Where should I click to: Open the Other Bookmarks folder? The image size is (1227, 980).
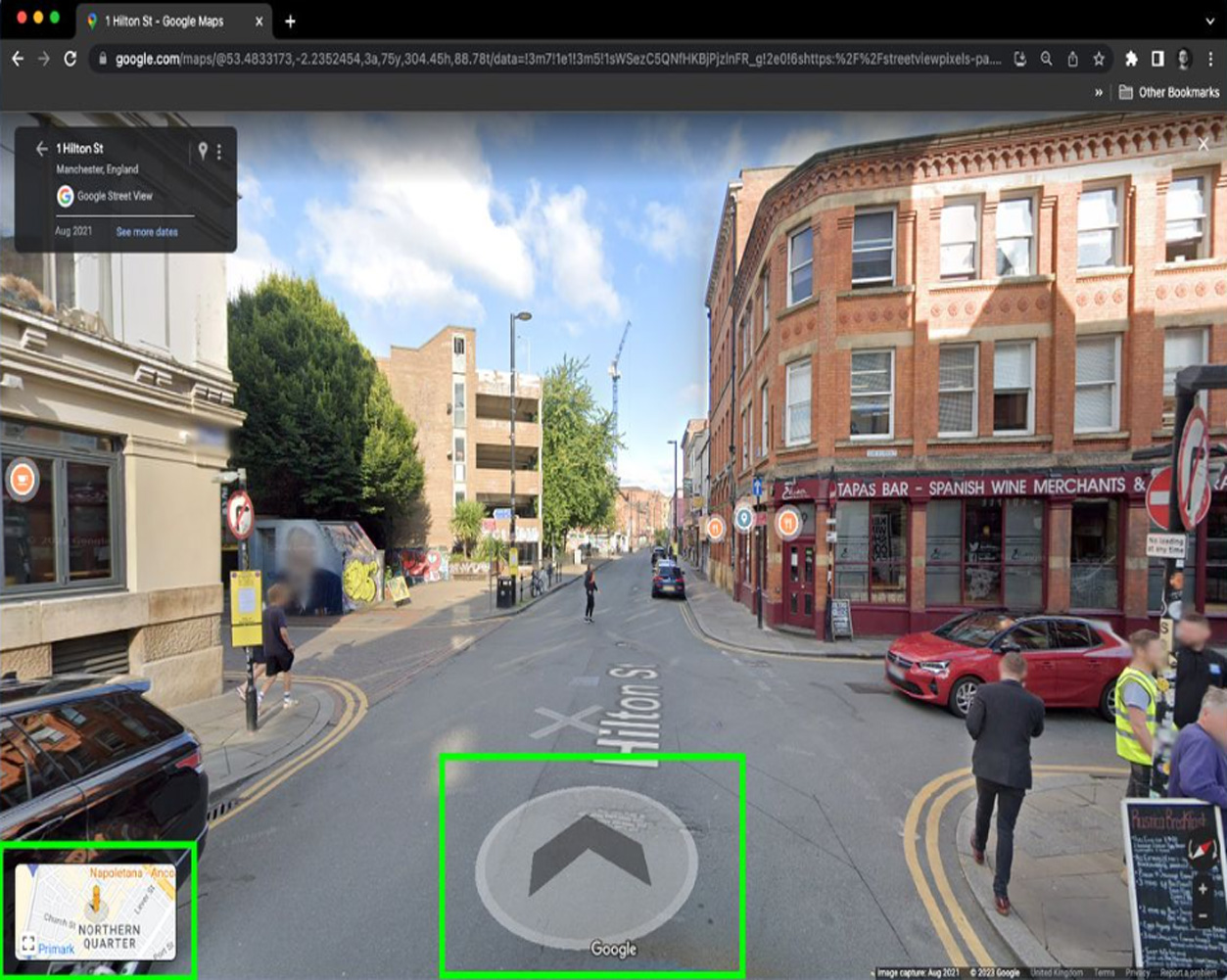(x=1169, y=92)
